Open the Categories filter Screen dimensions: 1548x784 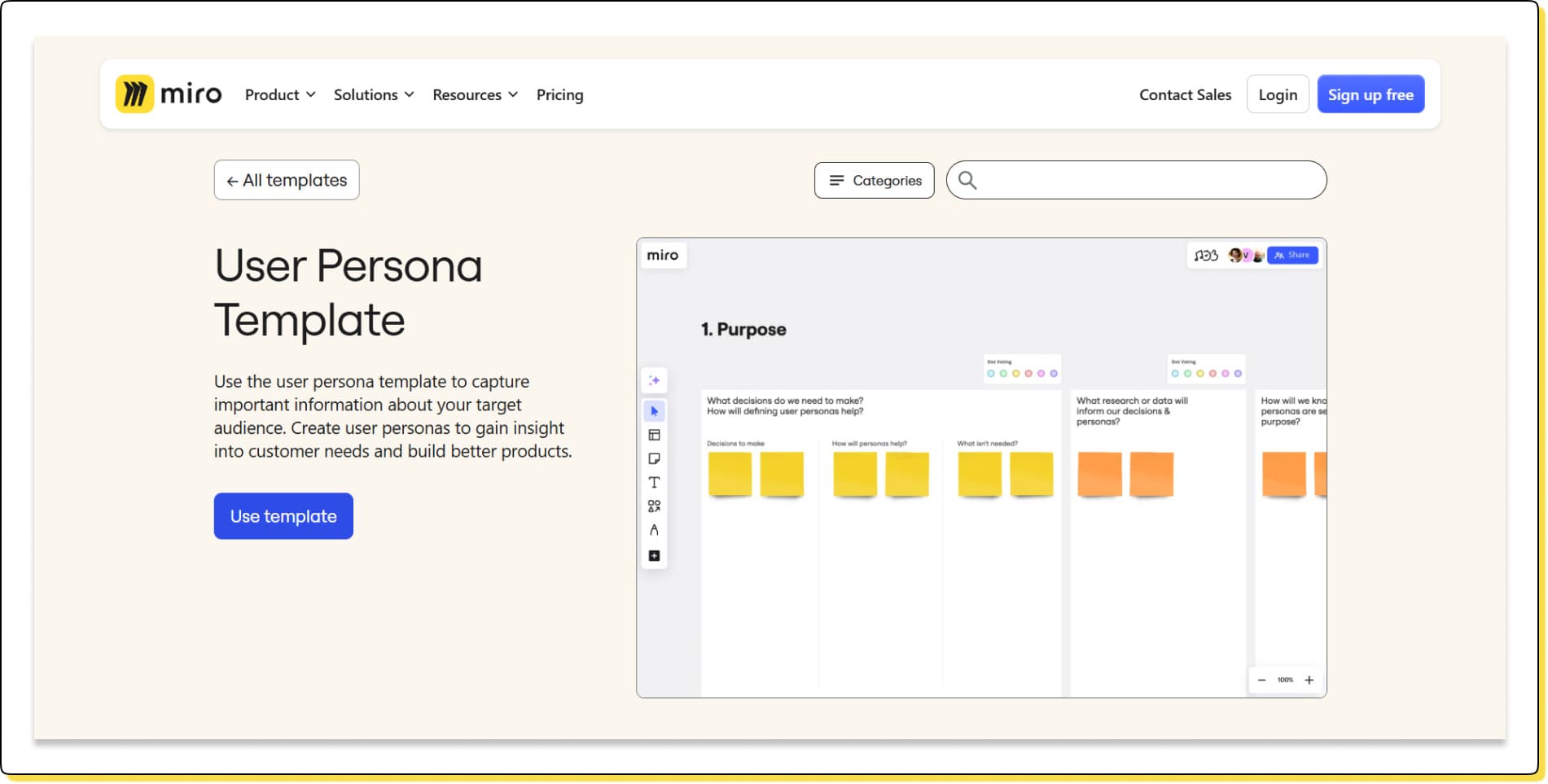pyautogui.click(x=875, y=180)
